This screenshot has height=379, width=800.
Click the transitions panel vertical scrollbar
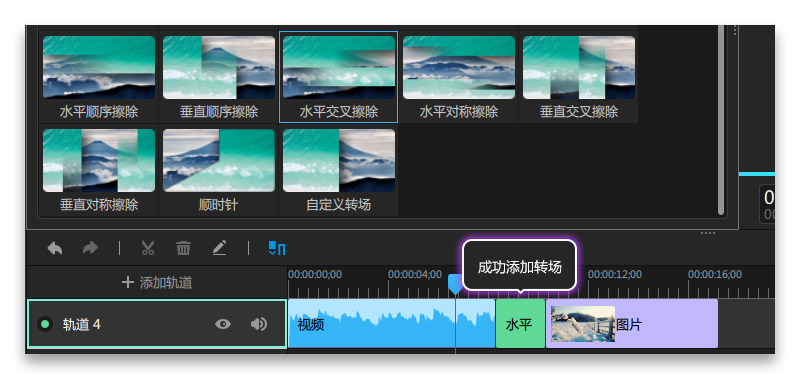(x=721, y=120)
